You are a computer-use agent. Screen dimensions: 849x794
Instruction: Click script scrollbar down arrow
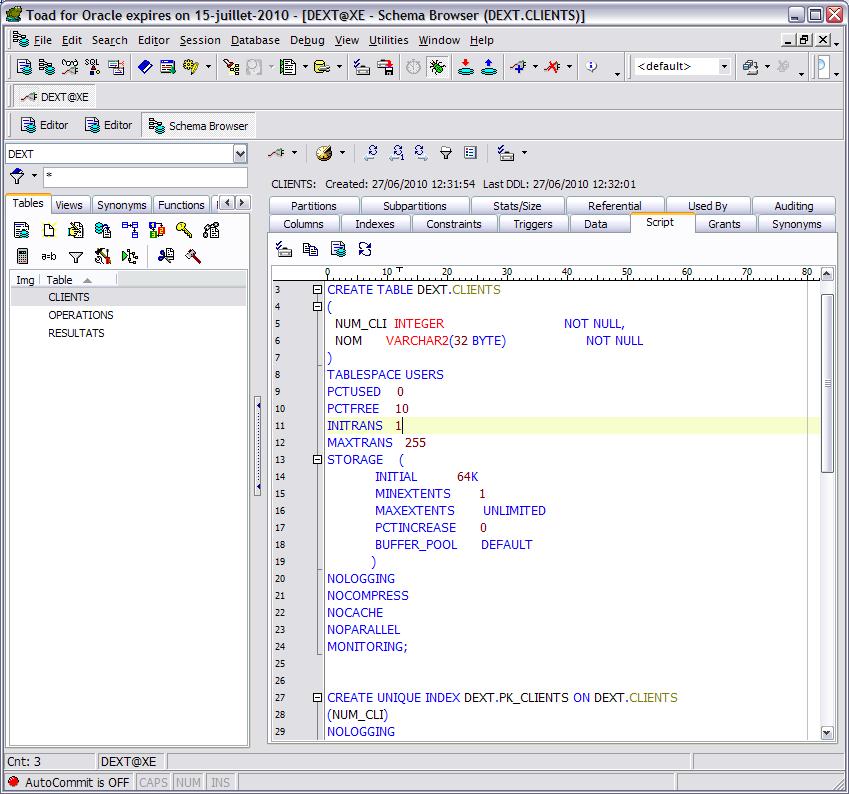click(x=827, y=733)
